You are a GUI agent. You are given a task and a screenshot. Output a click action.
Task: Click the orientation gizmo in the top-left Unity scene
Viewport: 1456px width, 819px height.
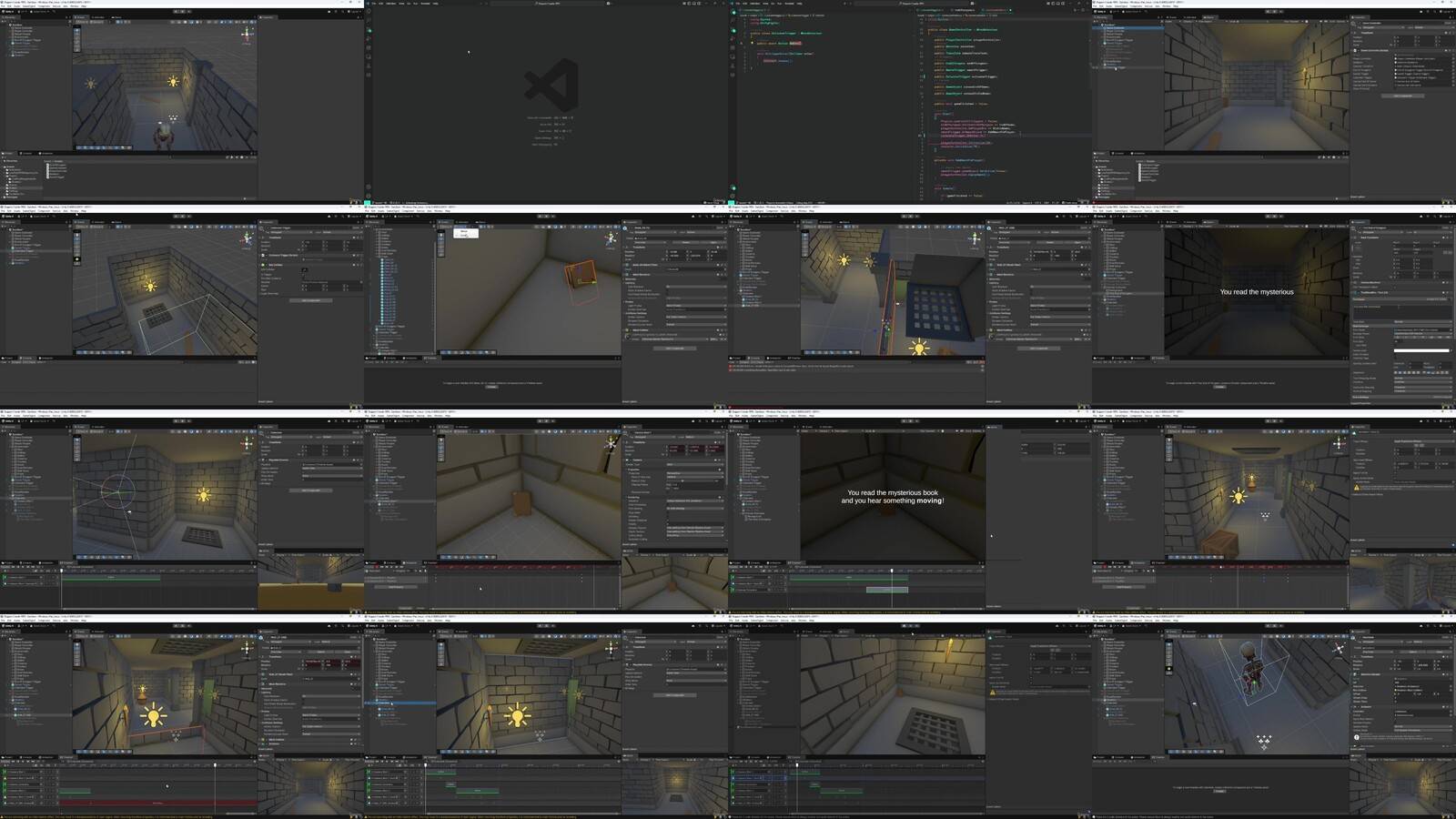pyautogui.click(x=246, y=35)
